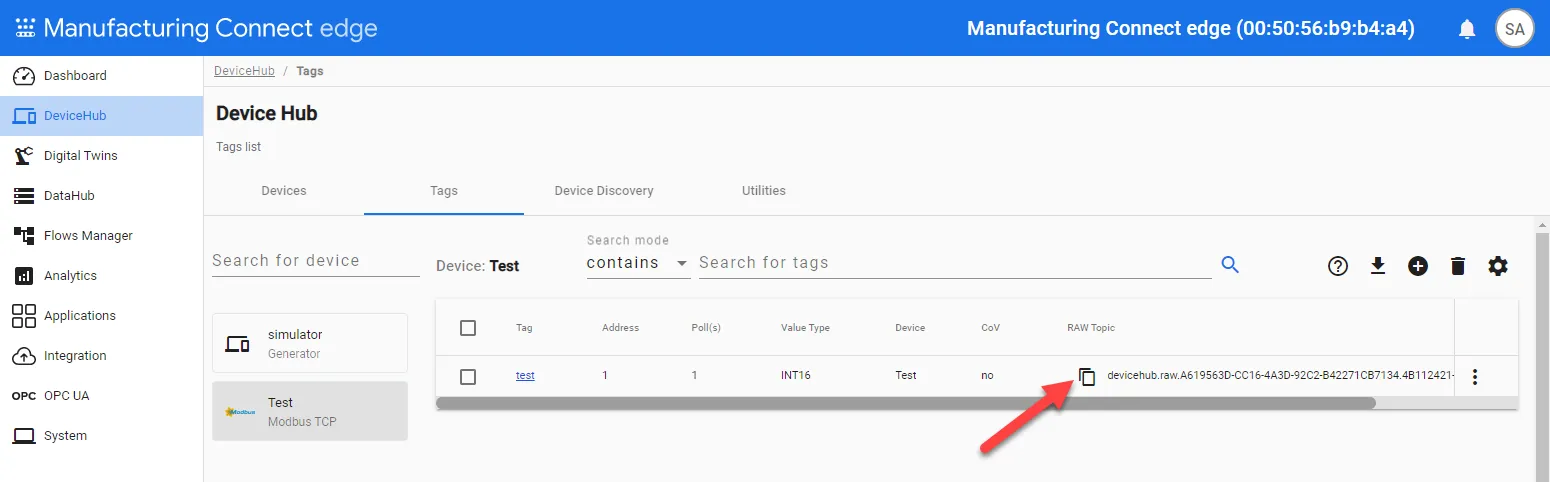Open Flows Manager section
The image size is (1550, 482).
101,236
